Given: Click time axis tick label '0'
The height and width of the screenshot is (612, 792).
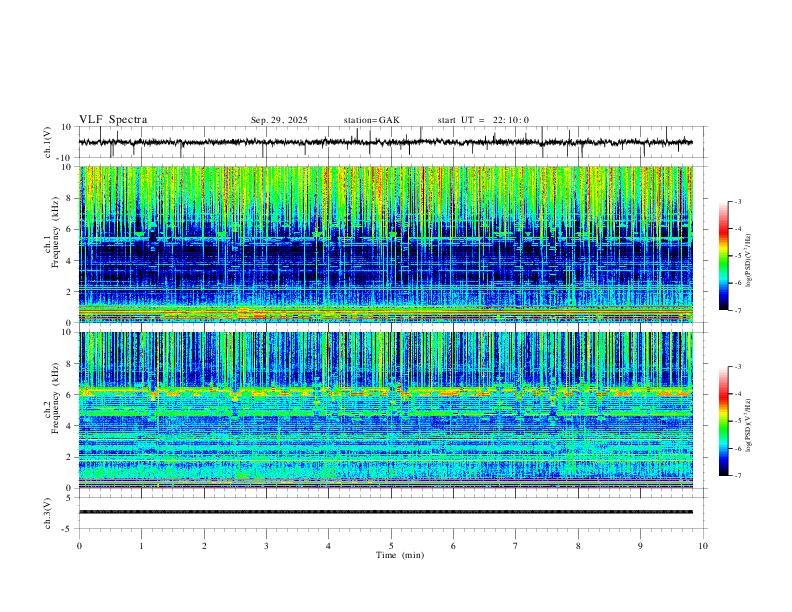Looking at the screenshot, I should 79,546.
